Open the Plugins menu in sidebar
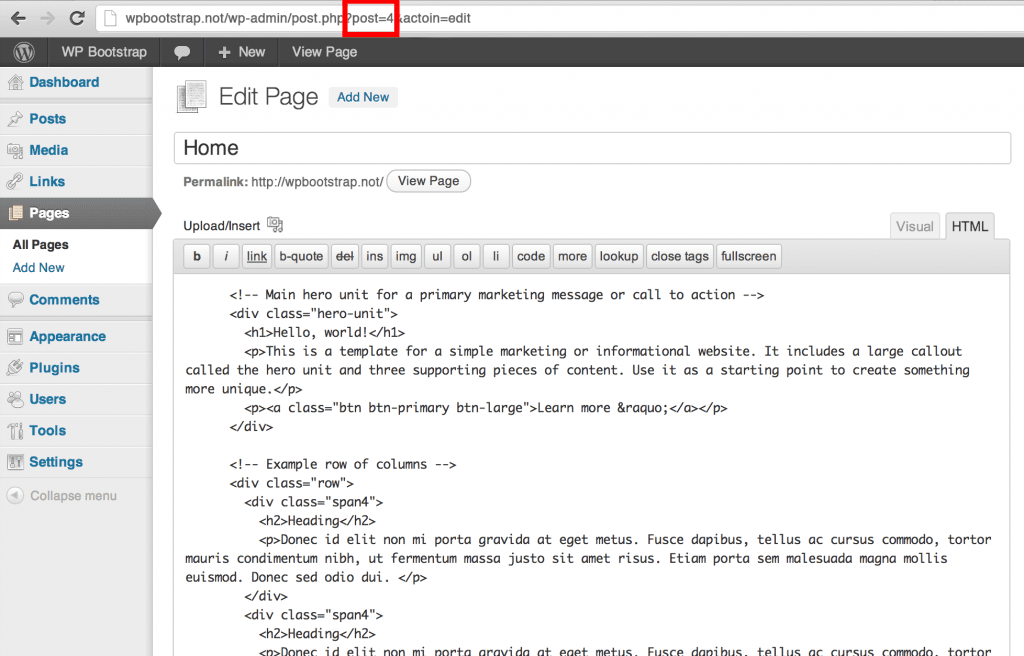The height and width of the screenshot is (656, 1024). pos(54,368)
